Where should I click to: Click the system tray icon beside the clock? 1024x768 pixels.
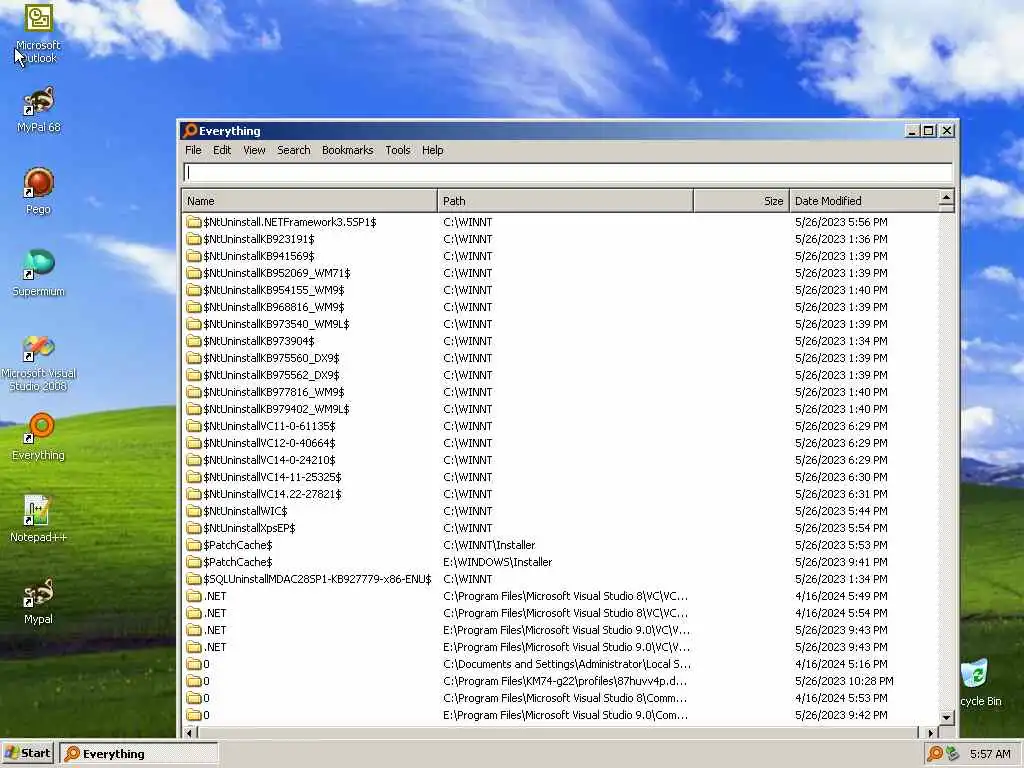click(x=953, y=754)
